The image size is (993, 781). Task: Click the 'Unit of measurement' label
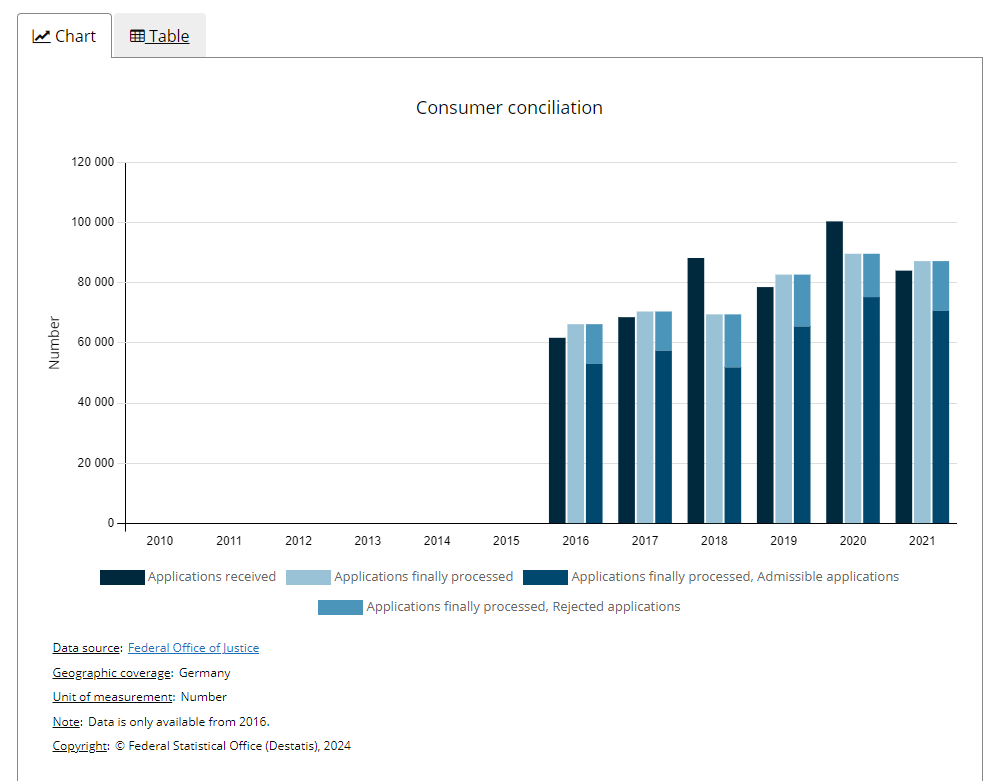tap(114, 697)
